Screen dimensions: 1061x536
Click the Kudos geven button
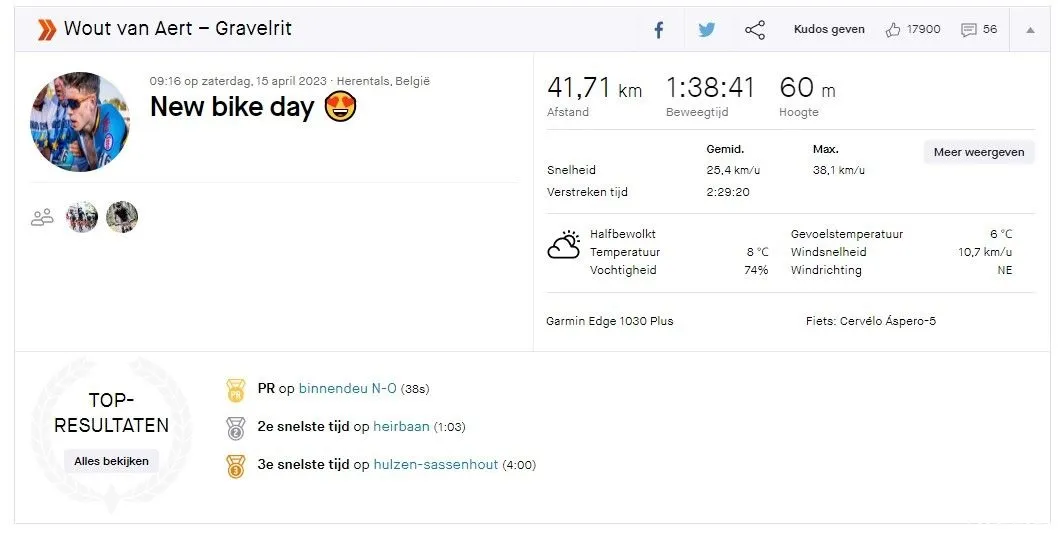(829, 29)
